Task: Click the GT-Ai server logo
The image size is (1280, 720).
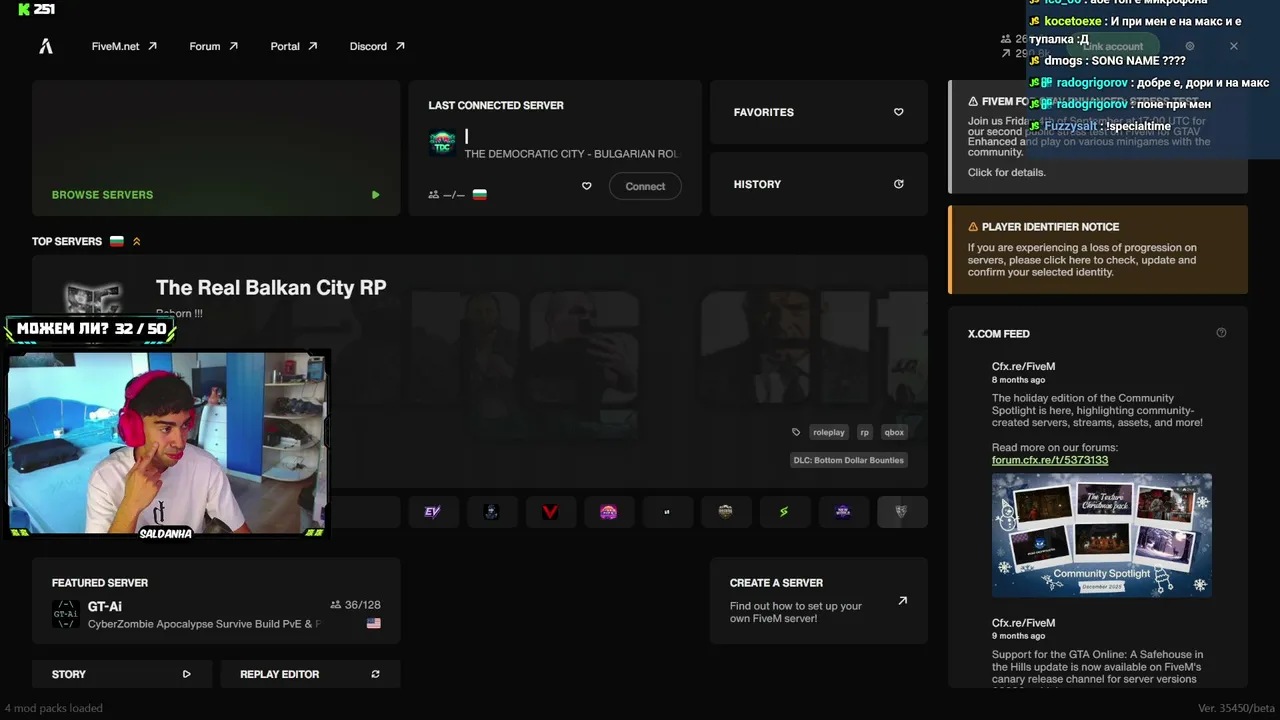Action: click(x=66, y=614)
